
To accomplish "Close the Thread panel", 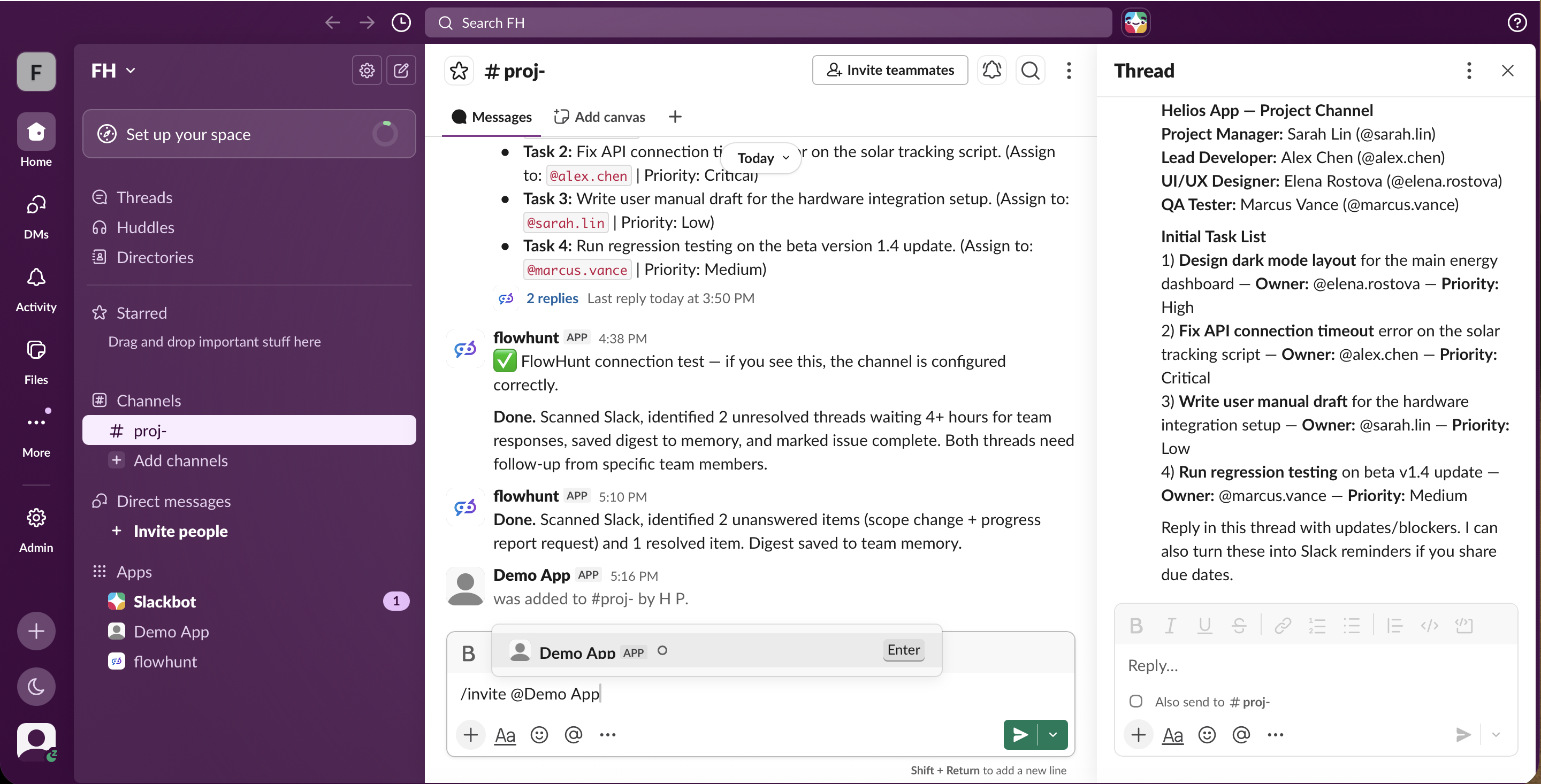I will click(1507, 71).
